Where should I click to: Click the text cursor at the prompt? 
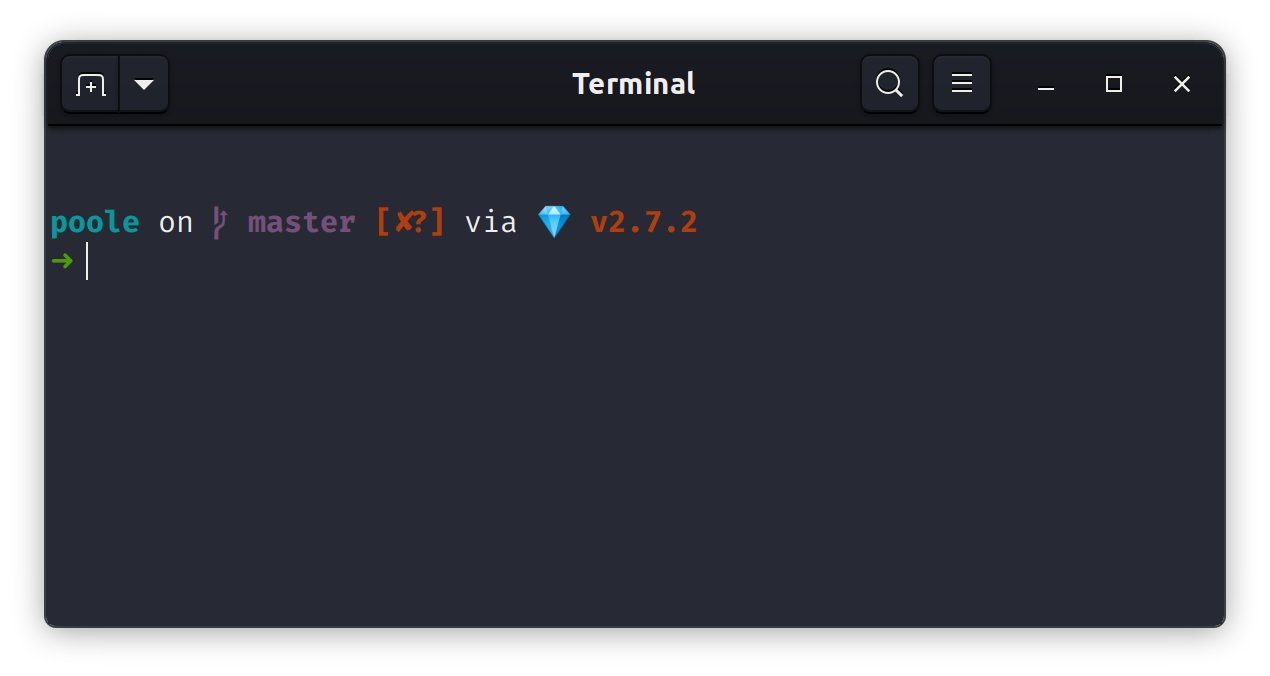87,261
